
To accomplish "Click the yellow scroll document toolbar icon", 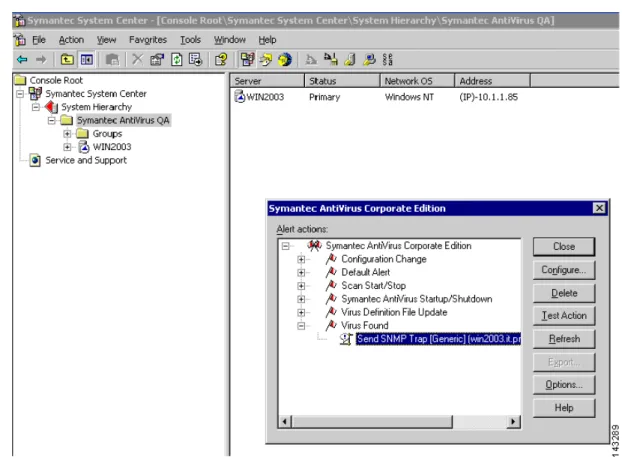I will pyautogui.click(x=350, y=60).
